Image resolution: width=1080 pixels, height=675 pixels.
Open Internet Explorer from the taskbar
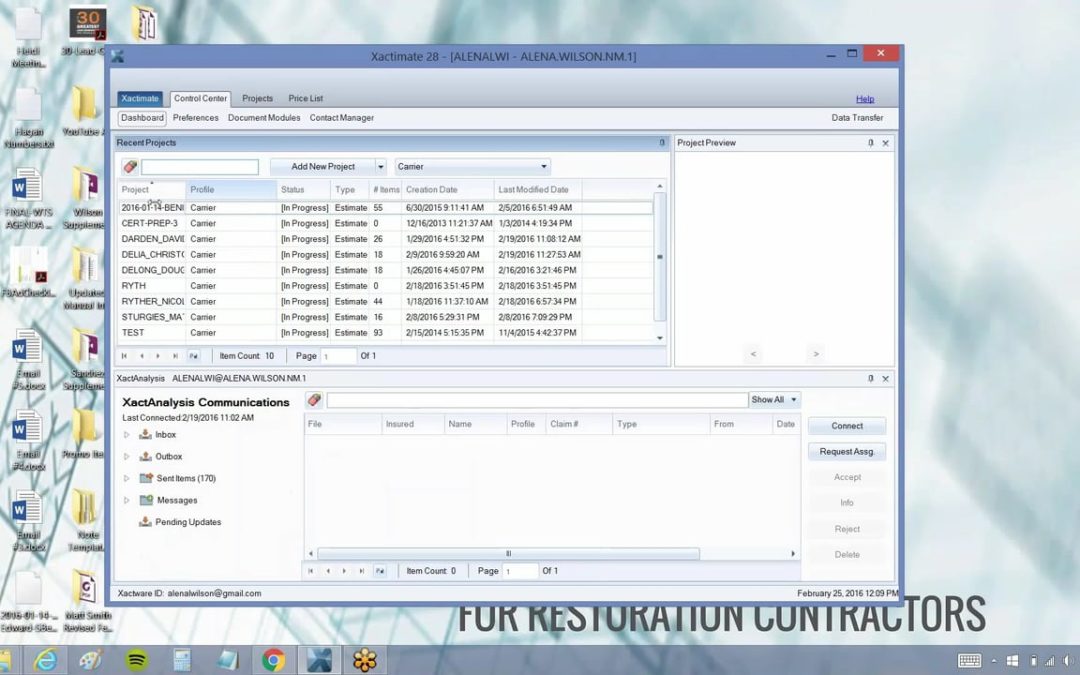pos(45,660)
